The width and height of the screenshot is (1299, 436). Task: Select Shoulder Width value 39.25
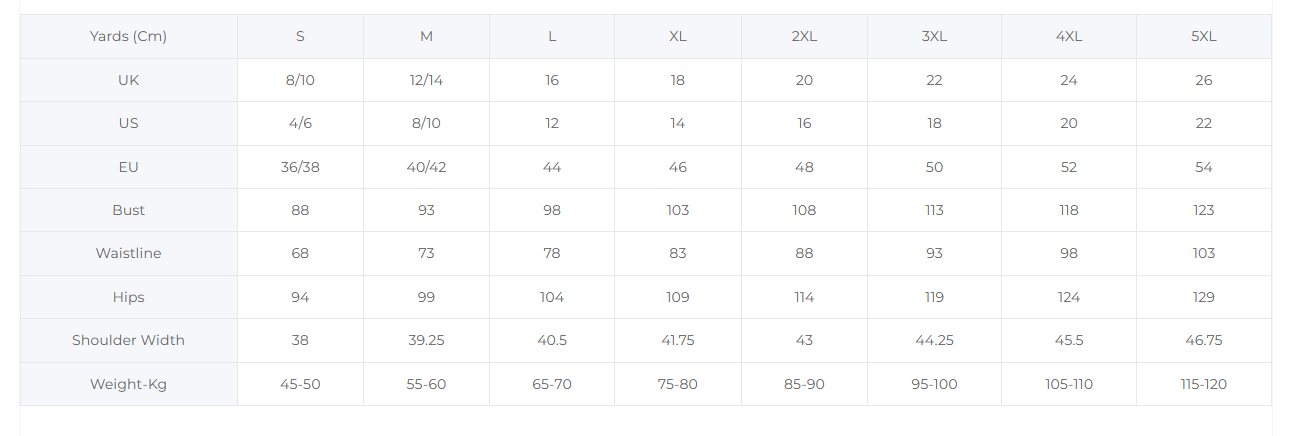pyautogui.click(x=427, y=340)
